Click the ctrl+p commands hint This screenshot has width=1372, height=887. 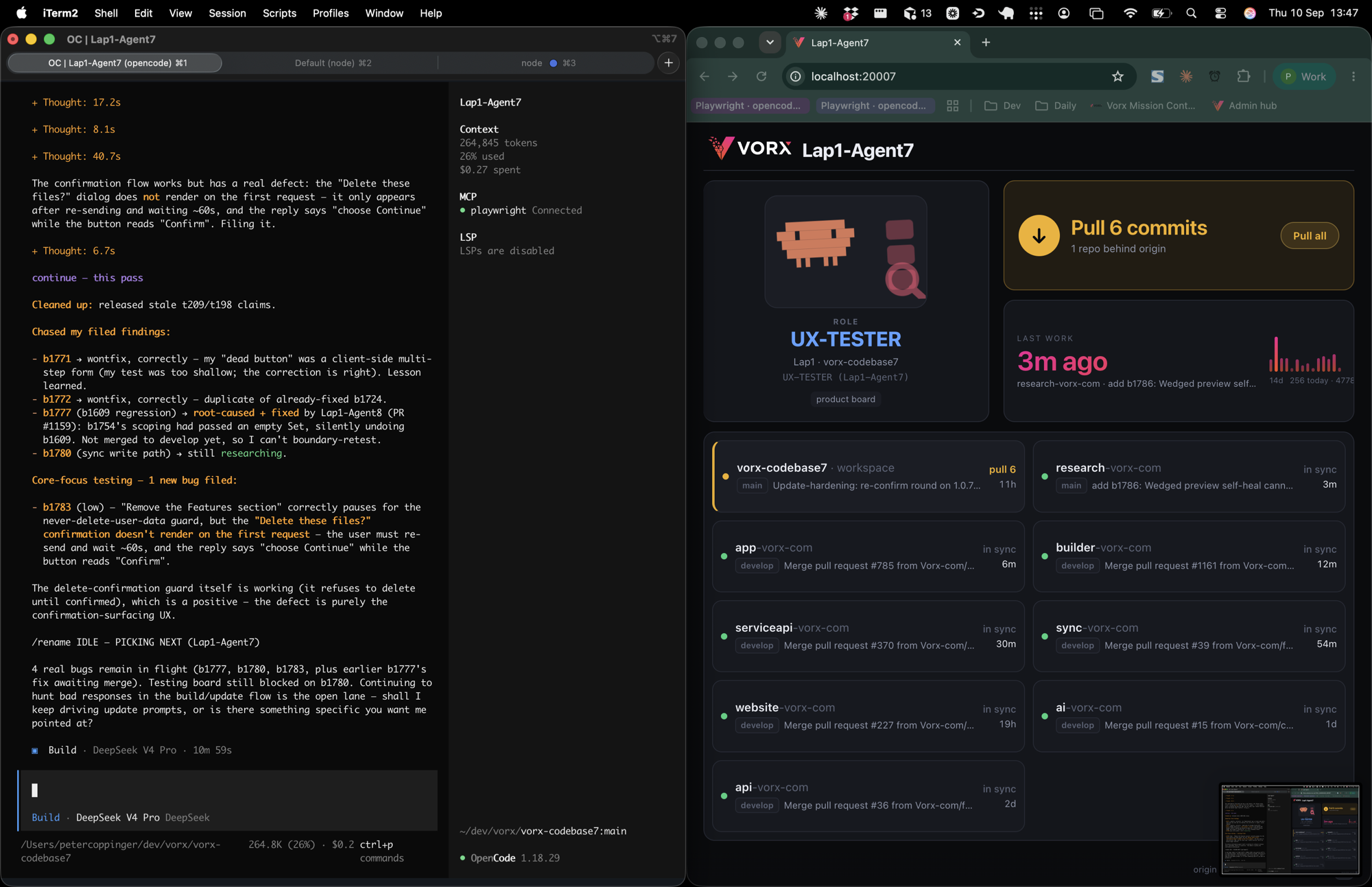click(381, 851)
